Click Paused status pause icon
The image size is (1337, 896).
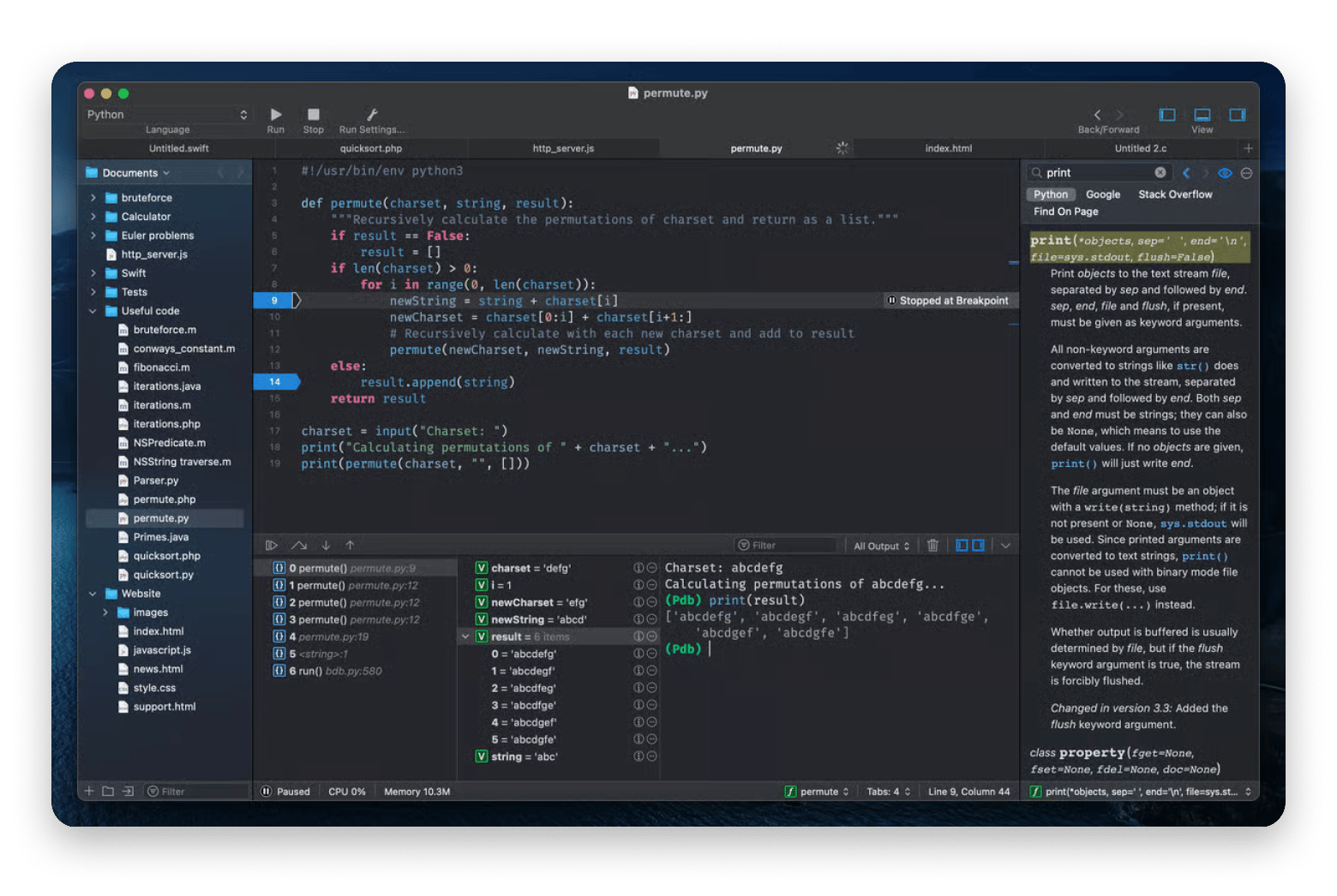pyautogui.click(x=267, y=791)
